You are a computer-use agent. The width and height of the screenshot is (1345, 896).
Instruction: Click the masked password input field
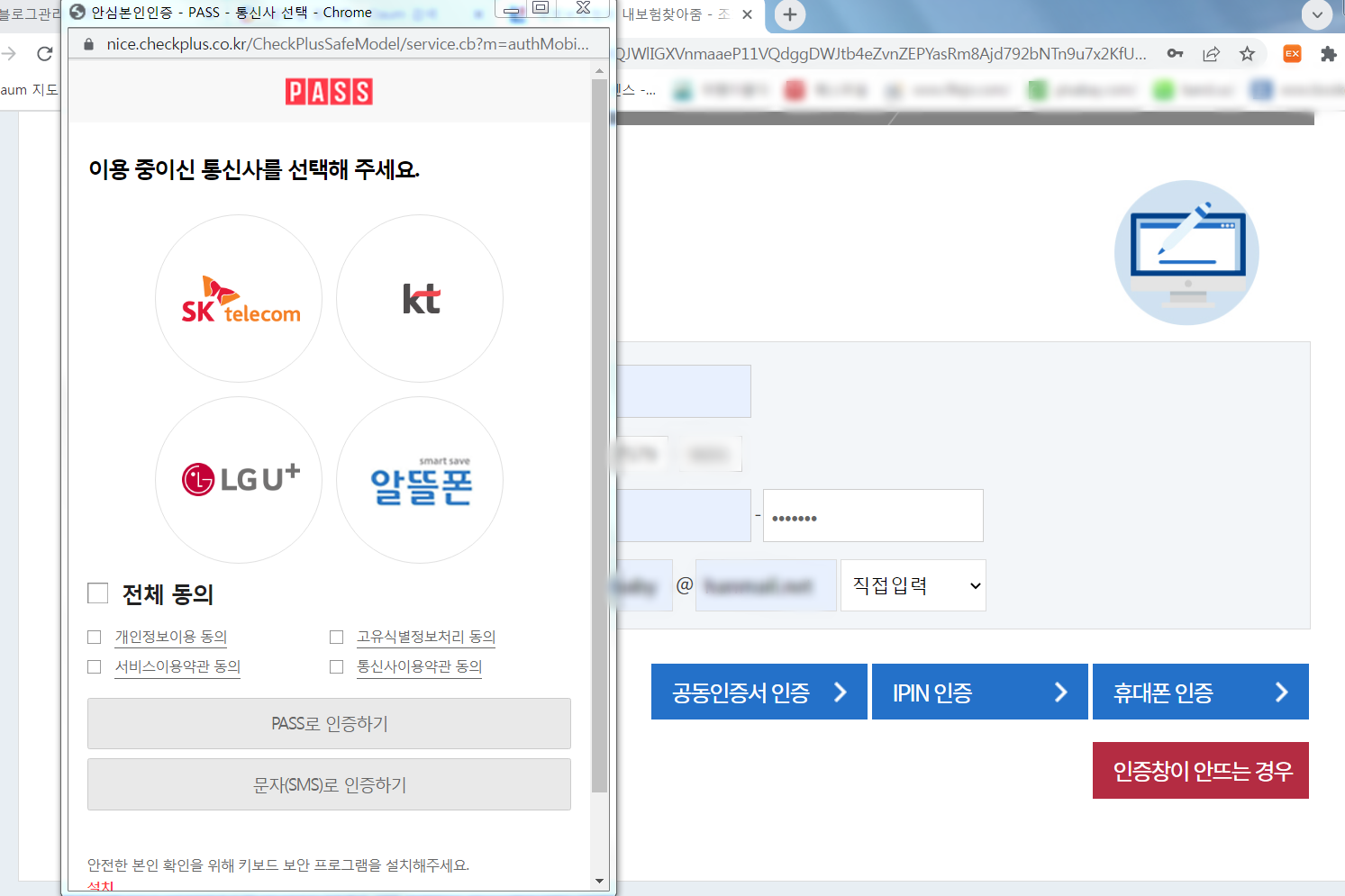pyautogui.click(x=873, y=516)
